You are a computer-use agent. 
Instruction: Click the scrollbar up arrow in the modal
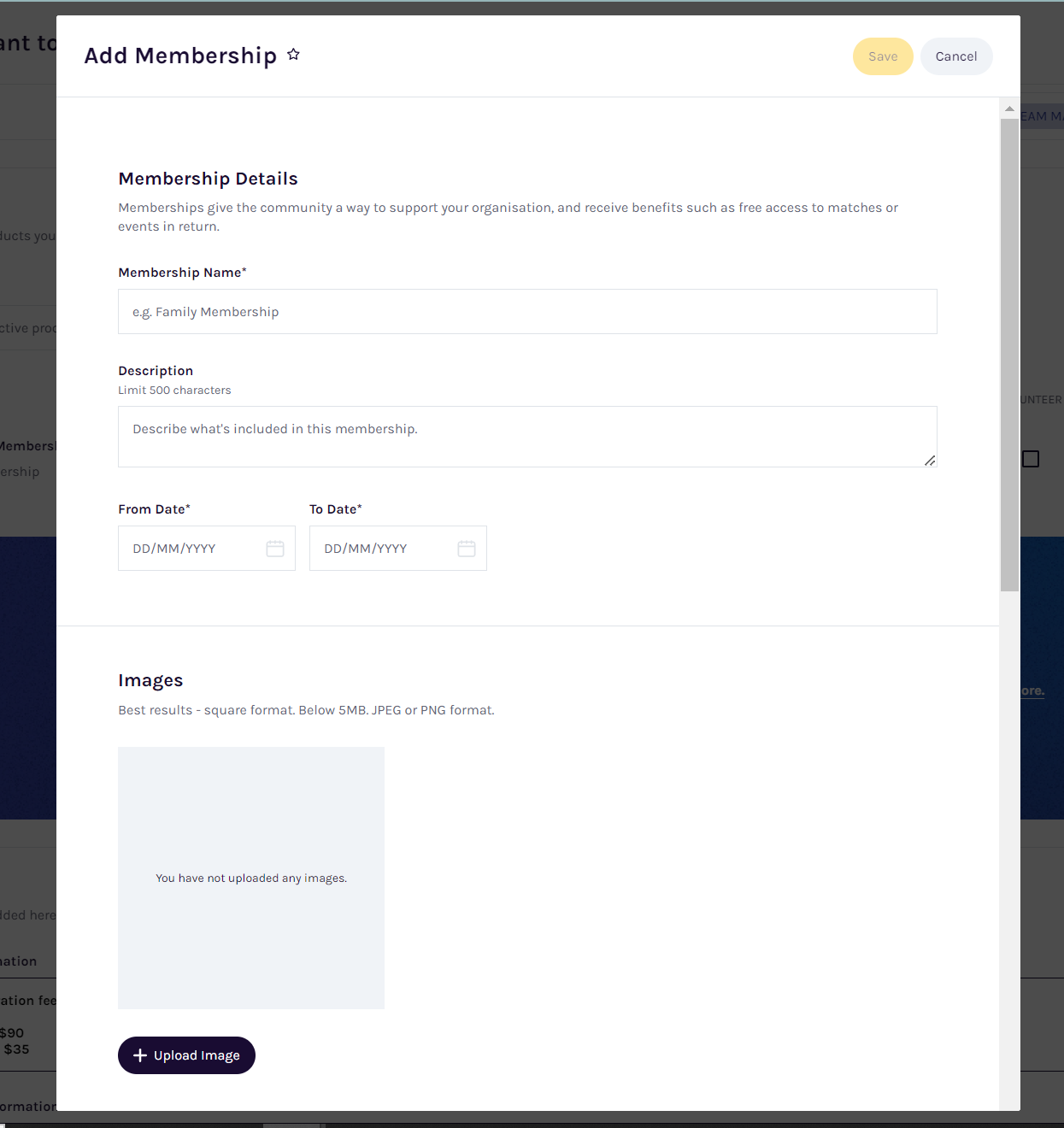point(1009,109)
